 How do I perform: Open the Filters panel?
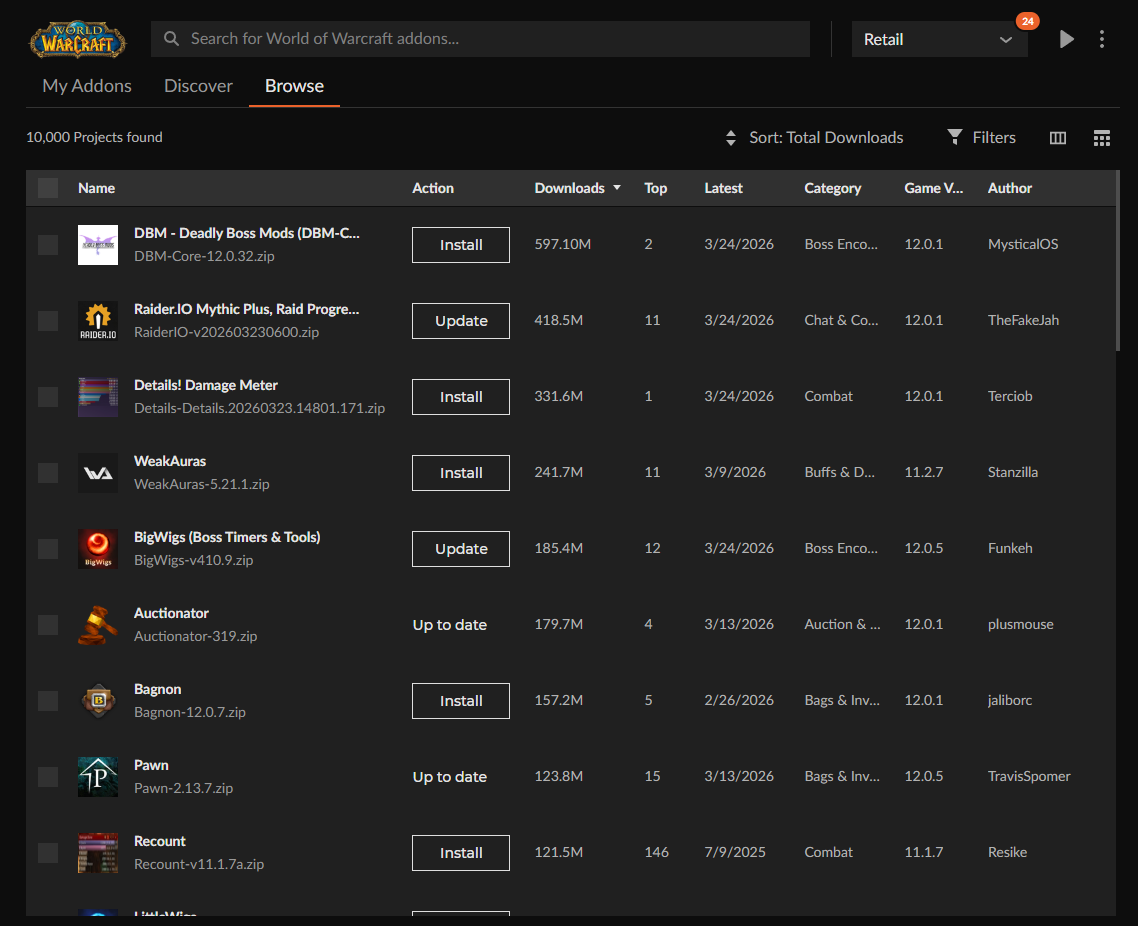(982, 138)
